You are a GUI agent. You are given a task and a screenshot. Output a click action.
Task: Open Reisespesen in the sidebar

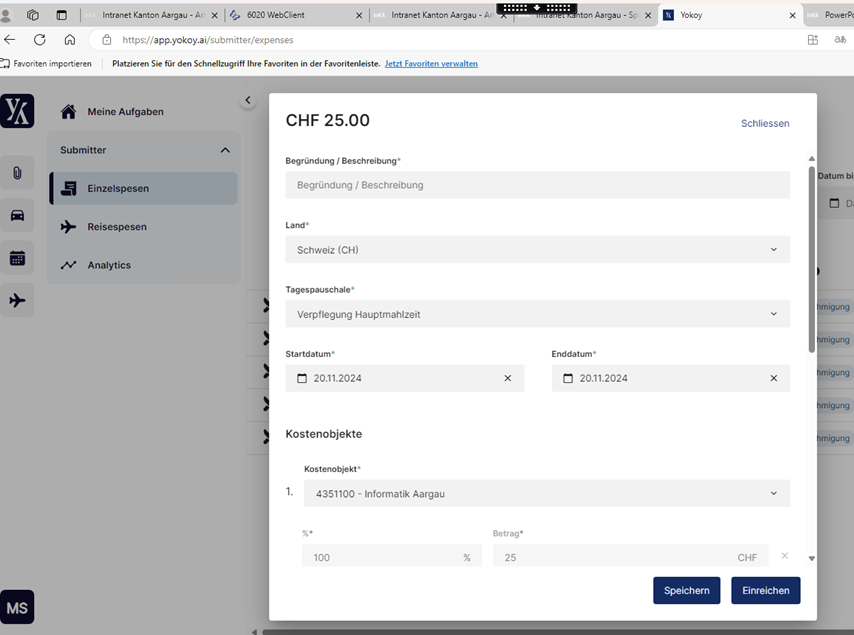[x=117, y=227]
